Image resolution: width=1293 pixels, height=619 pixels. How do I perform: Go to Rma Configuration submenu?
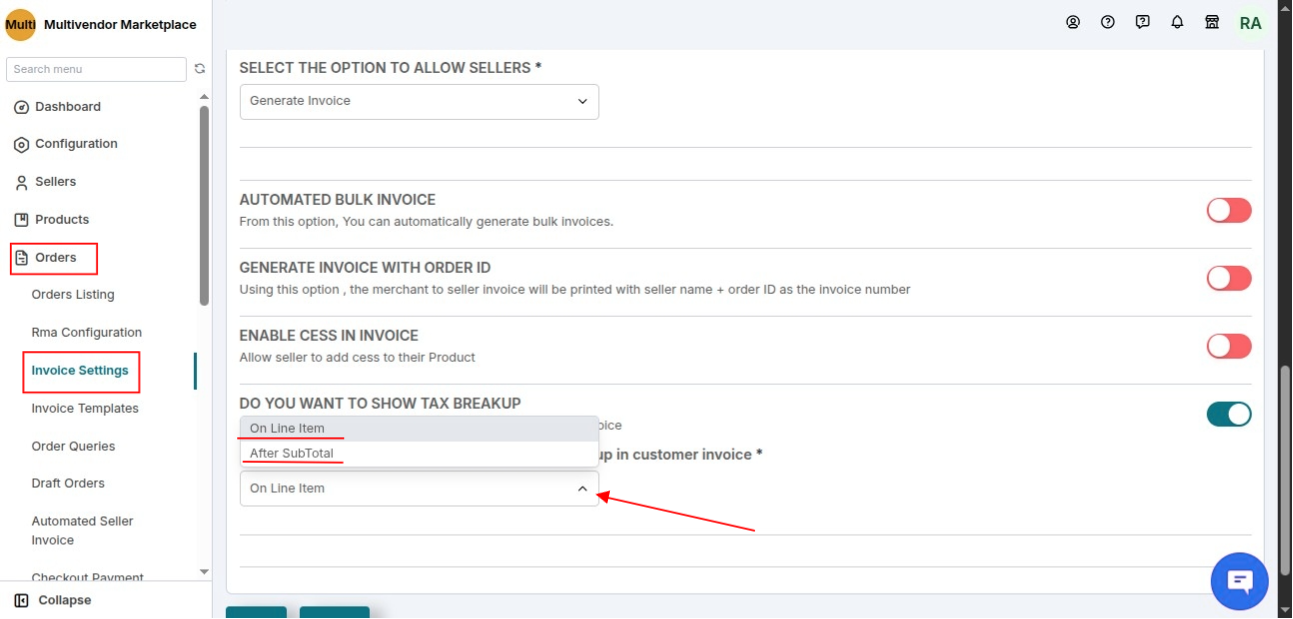[87, 333]
